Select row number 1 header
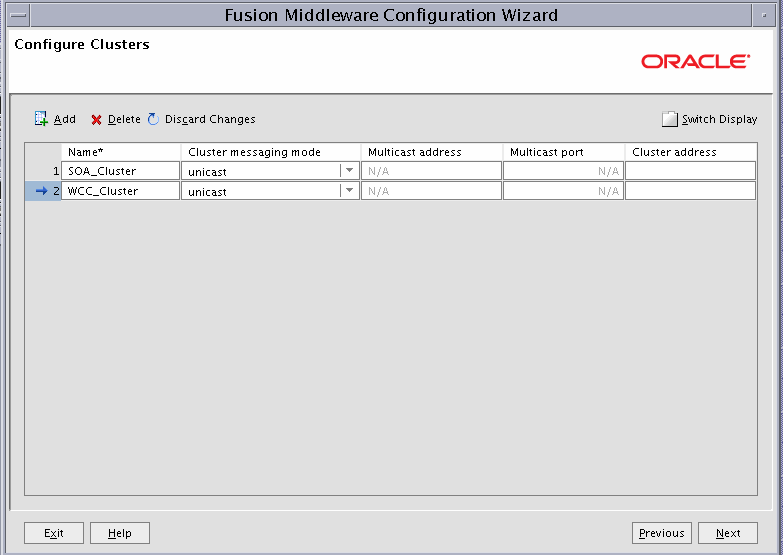This screenshot has width=783, height=555. pyautogui.click(x=43, y=171)
